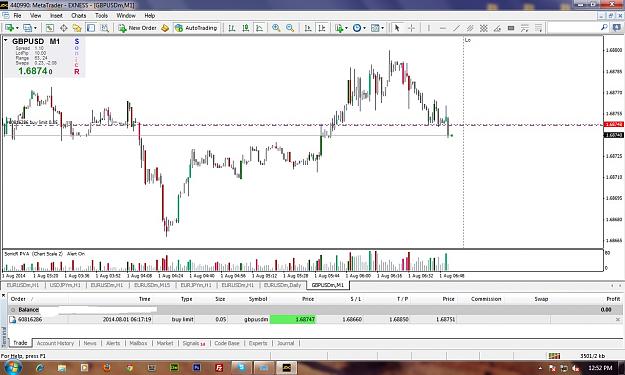The height and width of the screenshot is (375, 625).
Task: Expand the Indicators dropdown arrow
Action: point(346,28)
